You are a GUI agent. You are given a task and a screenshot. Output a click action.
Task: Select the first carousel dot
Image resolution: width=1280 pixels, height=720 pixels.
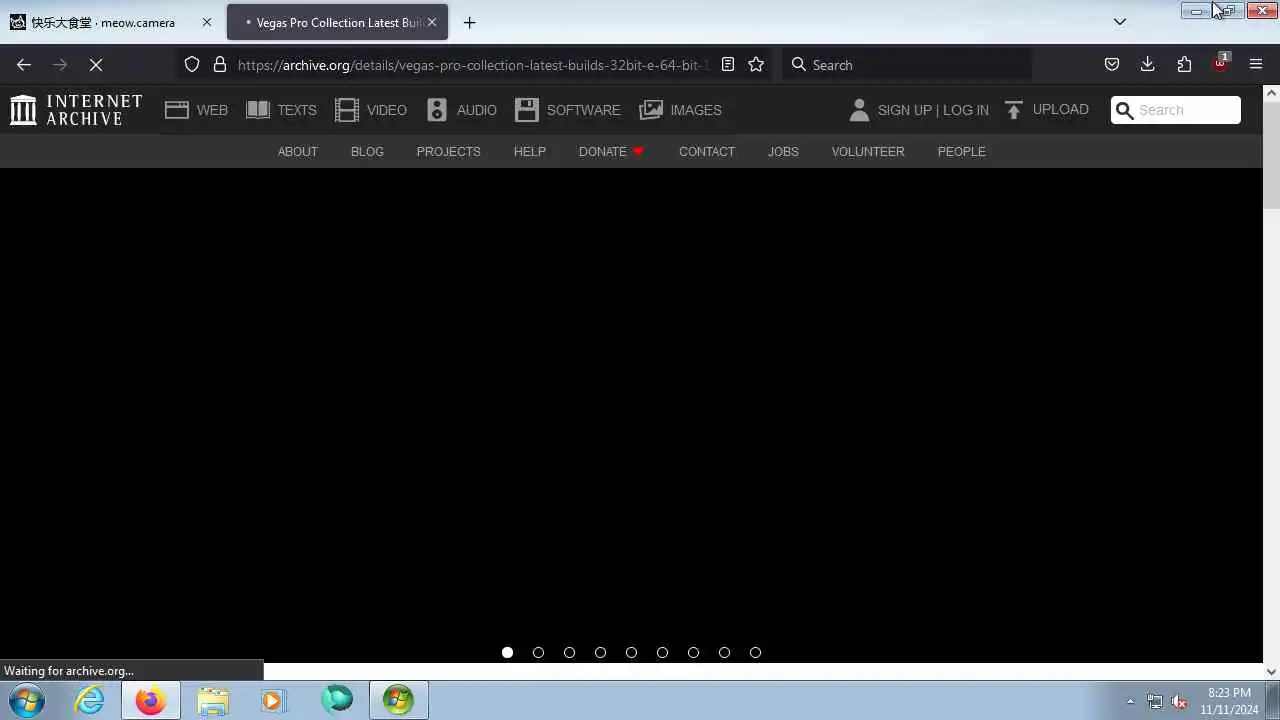pos(507,653)
